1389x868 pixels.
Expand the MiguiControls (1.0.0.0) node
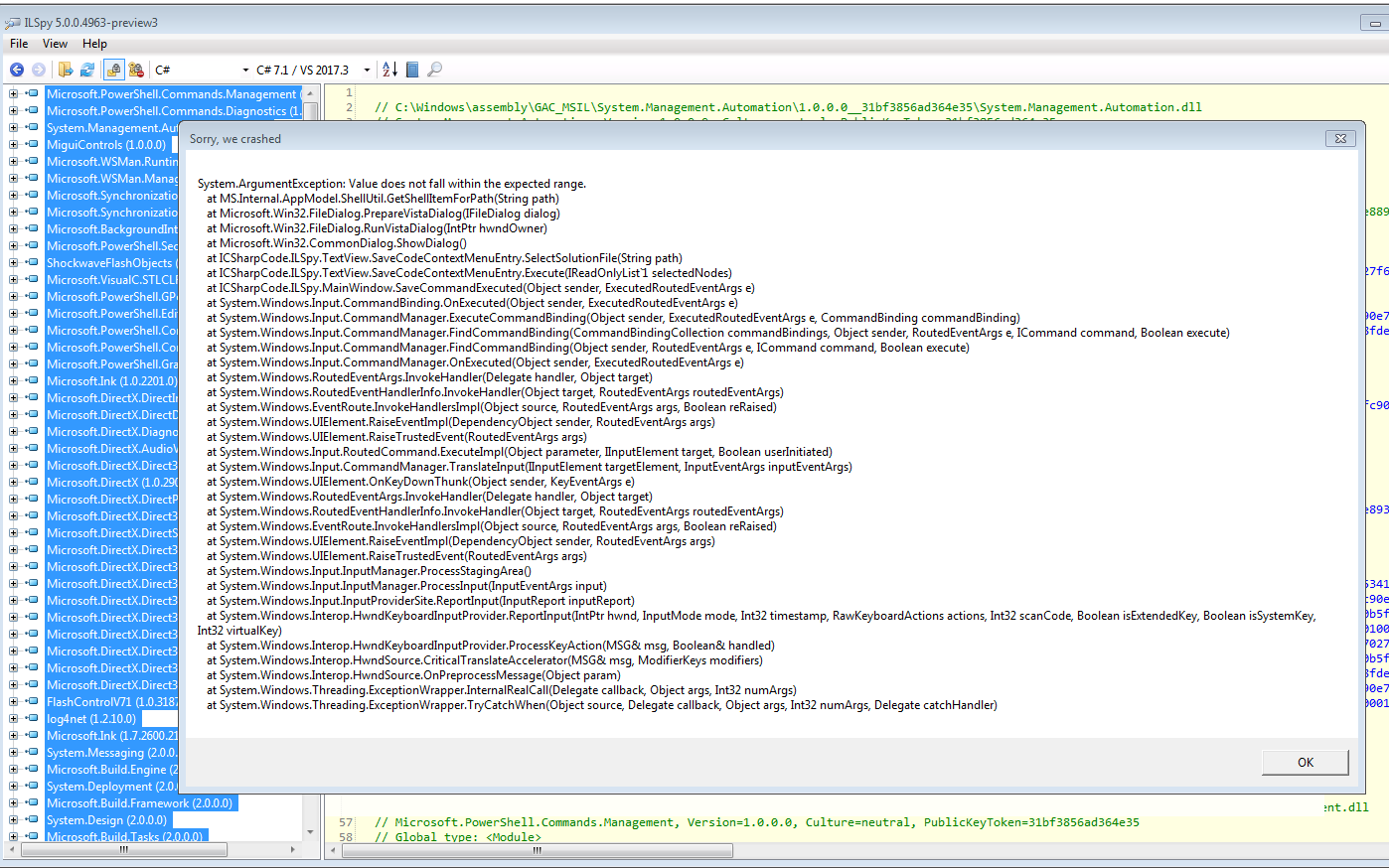[x=13, y=145]
